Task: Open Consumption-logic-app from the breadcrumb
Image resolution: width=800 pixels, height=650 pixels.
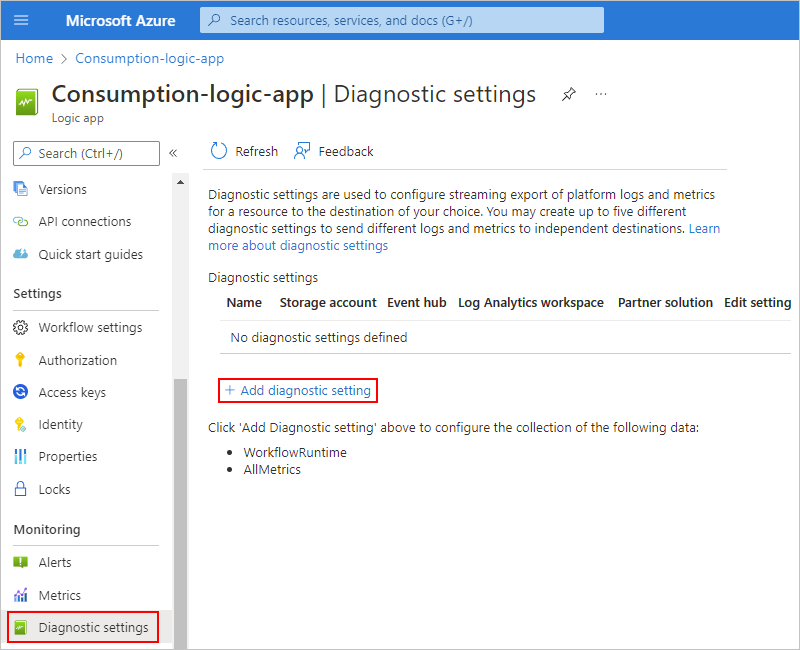Action: coord(148,58)
